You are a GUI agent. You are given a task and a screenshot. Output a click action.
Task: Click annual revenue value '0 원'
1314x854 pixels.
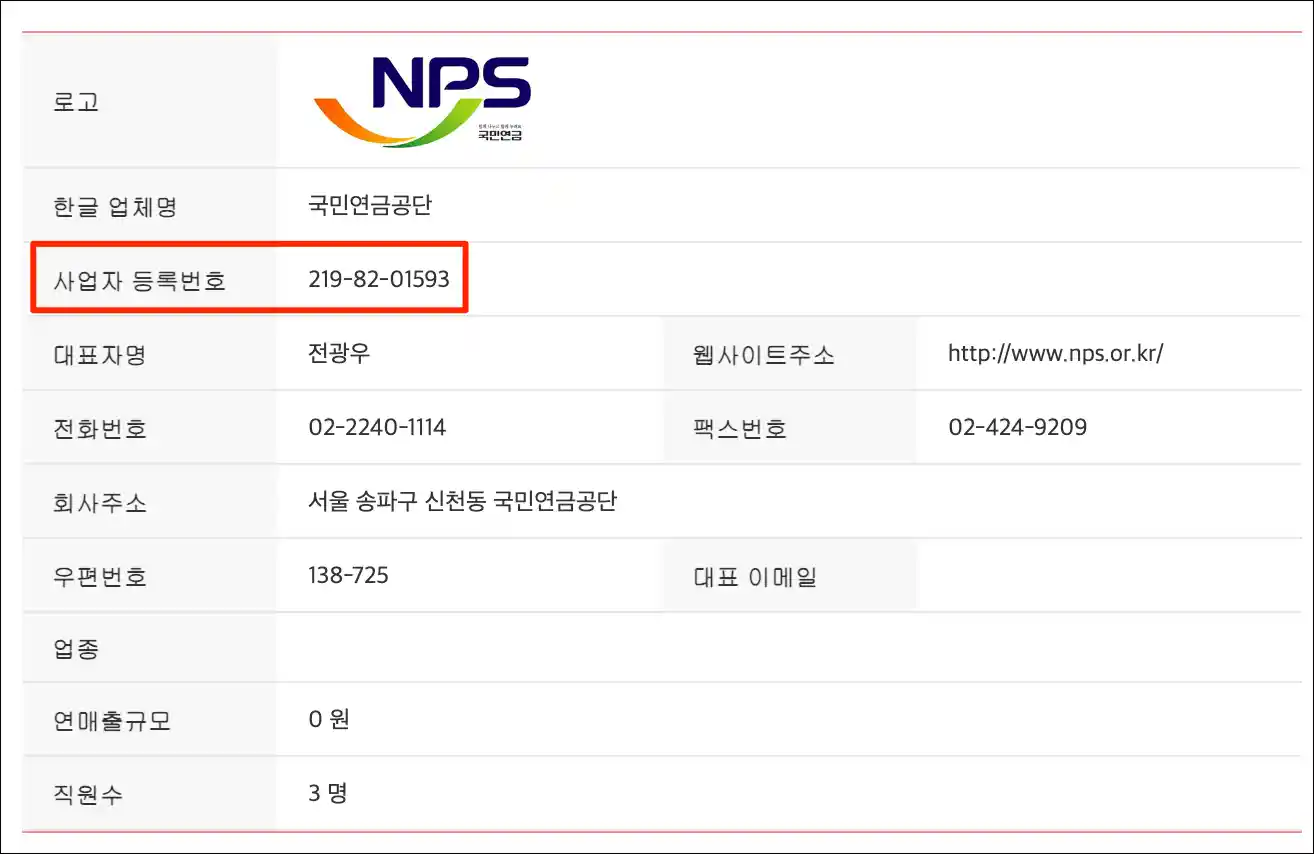329,719
